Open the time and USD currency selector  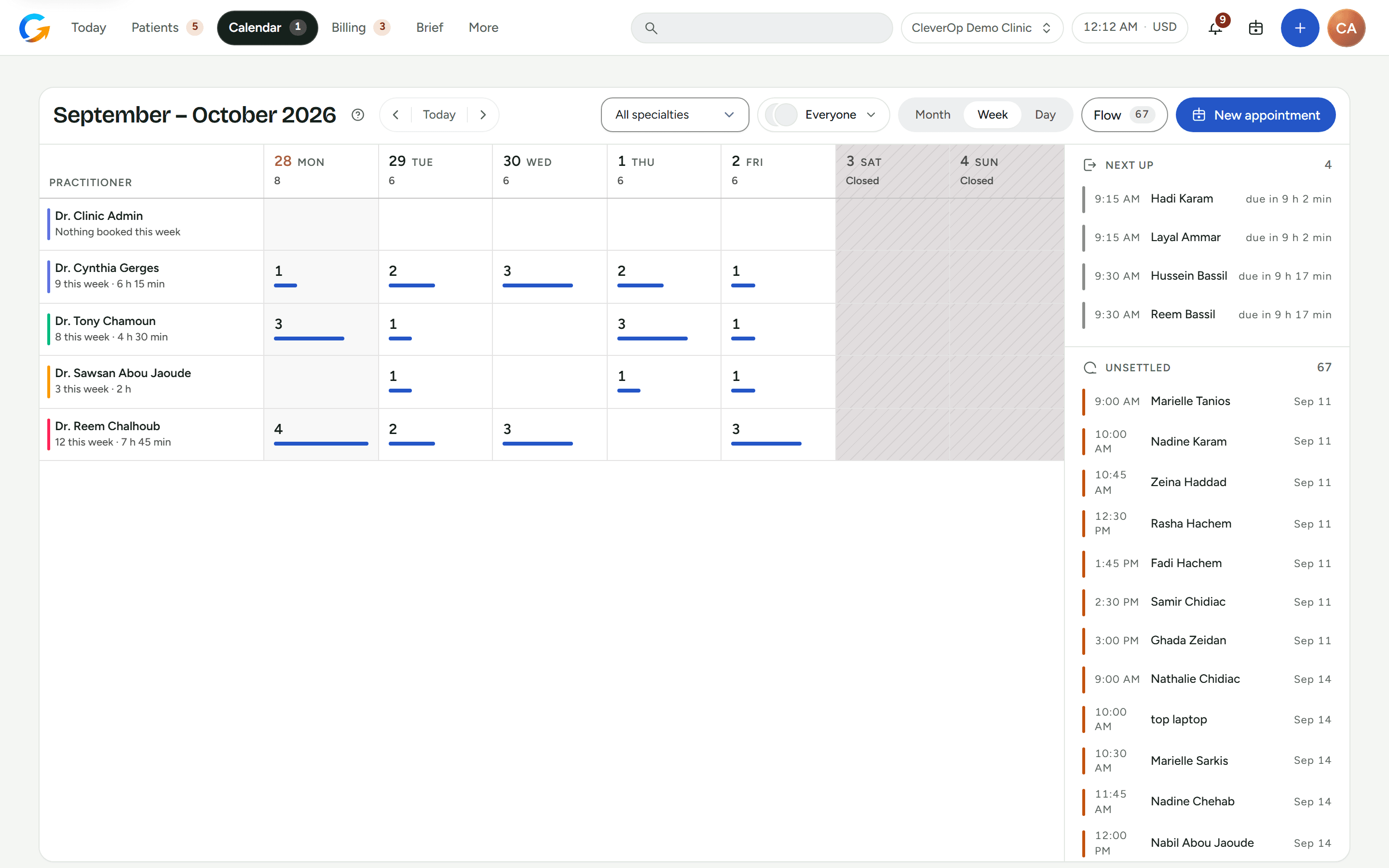point(1130,27)
